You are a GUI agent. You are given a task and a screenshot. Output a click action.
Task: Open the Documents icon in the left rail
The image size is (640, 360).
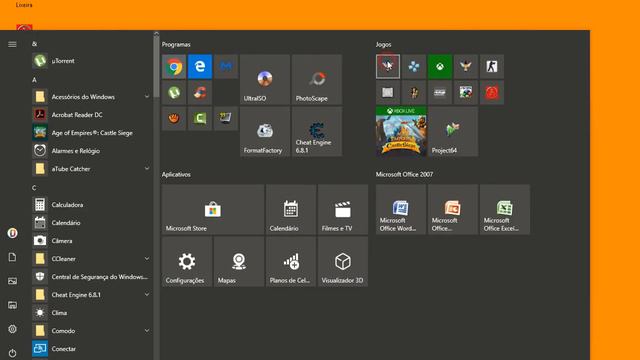coord(12,257)
